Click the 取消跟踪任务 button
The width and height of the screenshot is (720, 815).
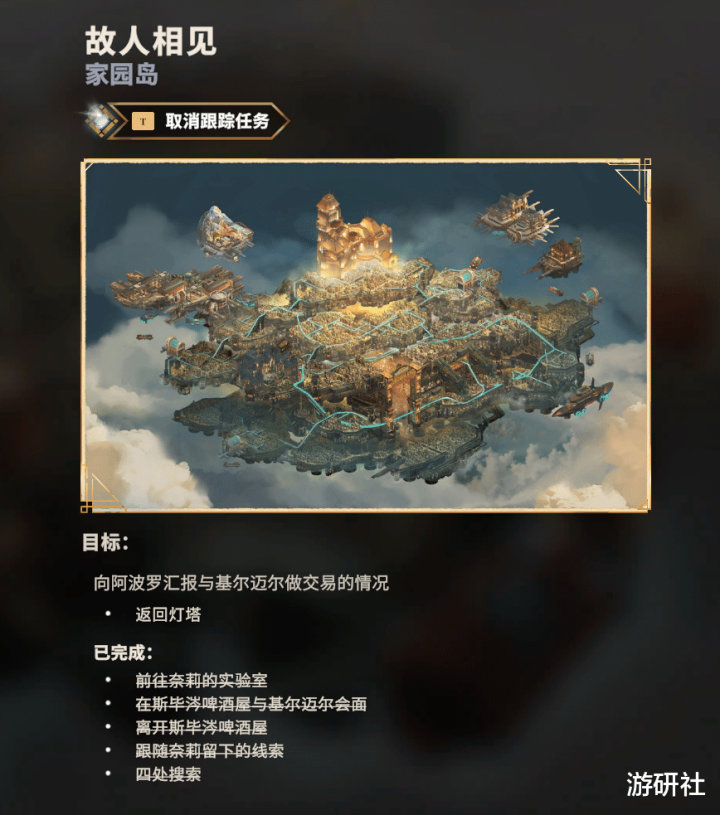[198, 121]
